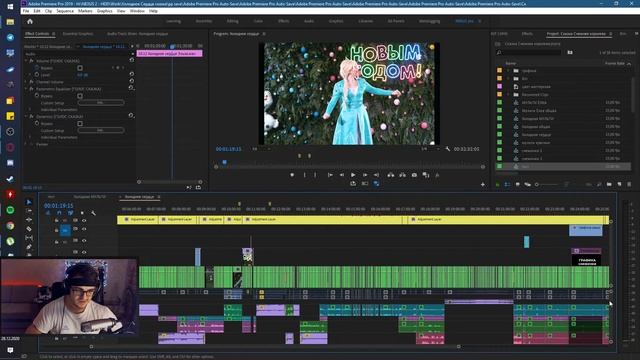Image resolution: width=640 pixels, height=360 pixels.
Task: Step back one frame
Action: (342, 175)
